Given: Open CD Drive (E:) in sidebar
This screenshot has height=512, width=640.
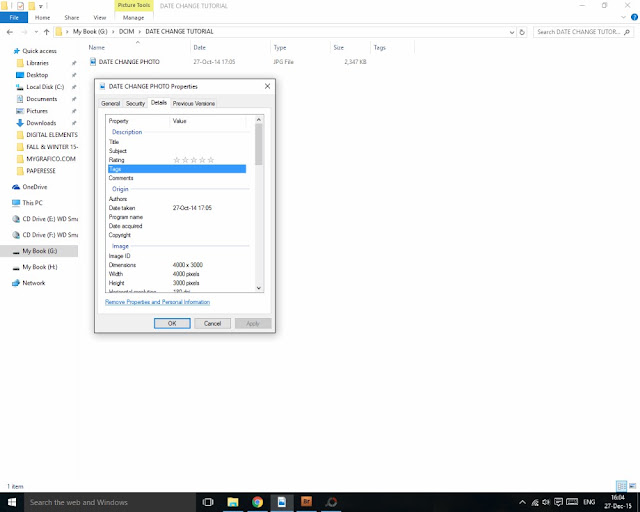Looking at the screenshot, I should pos(50,219).
